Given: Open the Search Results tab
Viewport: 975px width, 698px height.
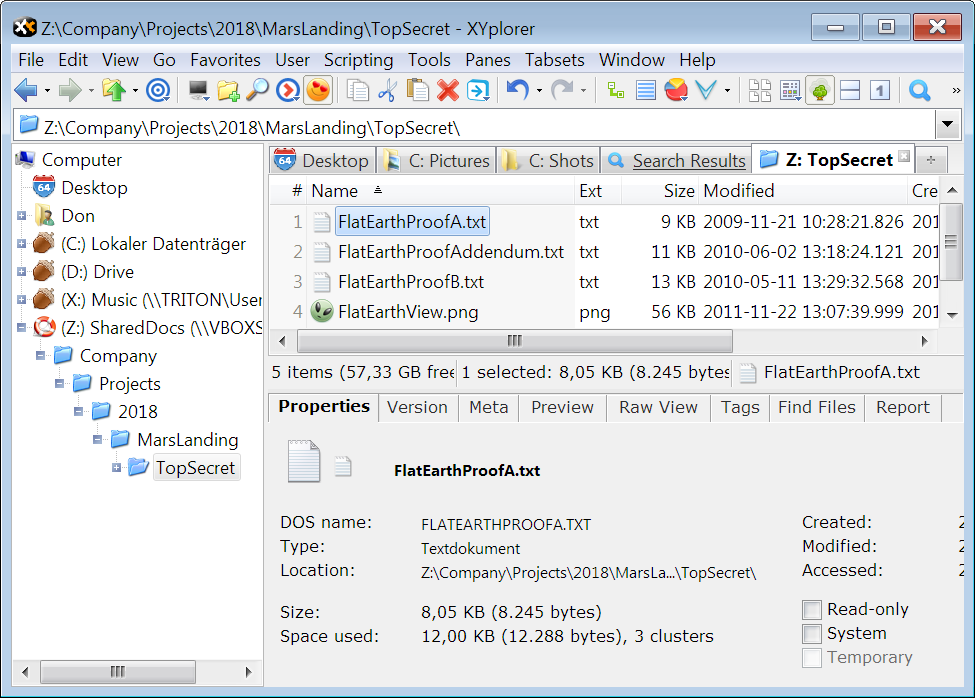Looking at the screenshot, I should point(688,161).
